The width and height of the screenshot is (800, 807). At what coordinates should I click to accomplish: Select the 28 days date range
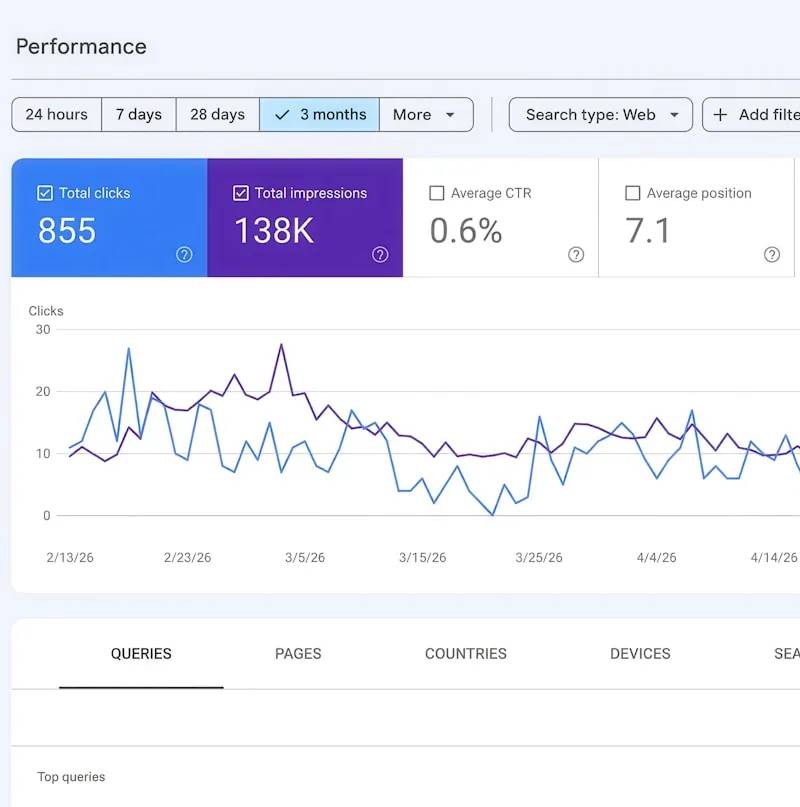[217, 114]
